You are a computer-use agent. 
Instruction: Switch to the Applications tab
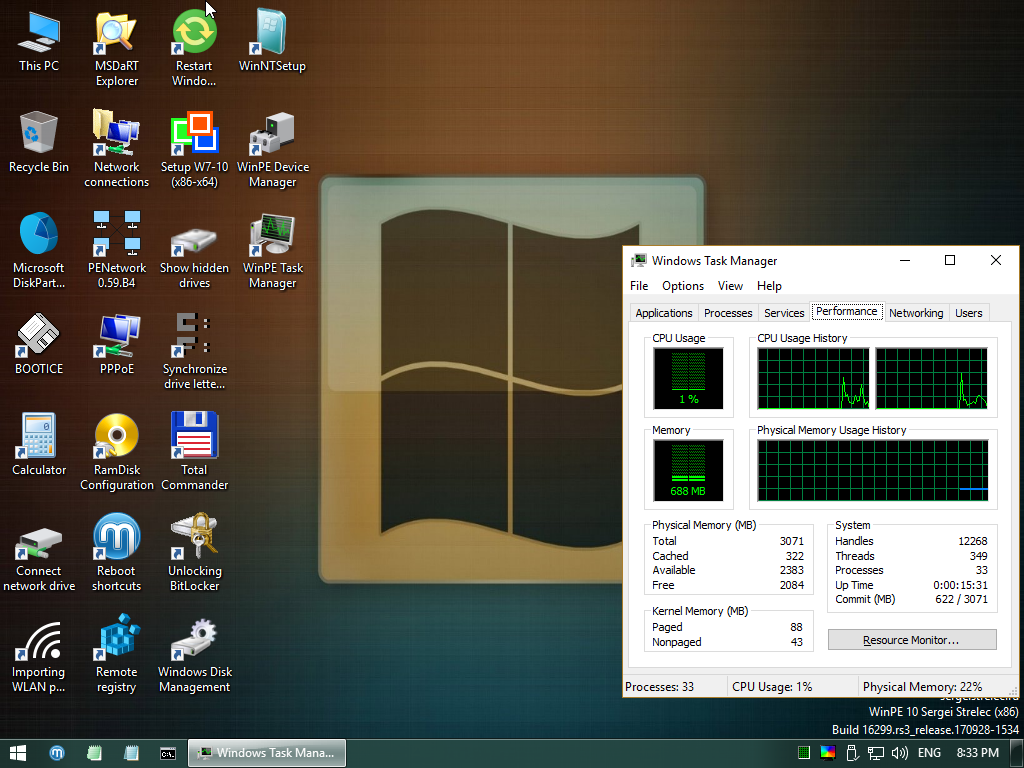tap(664, 313)
